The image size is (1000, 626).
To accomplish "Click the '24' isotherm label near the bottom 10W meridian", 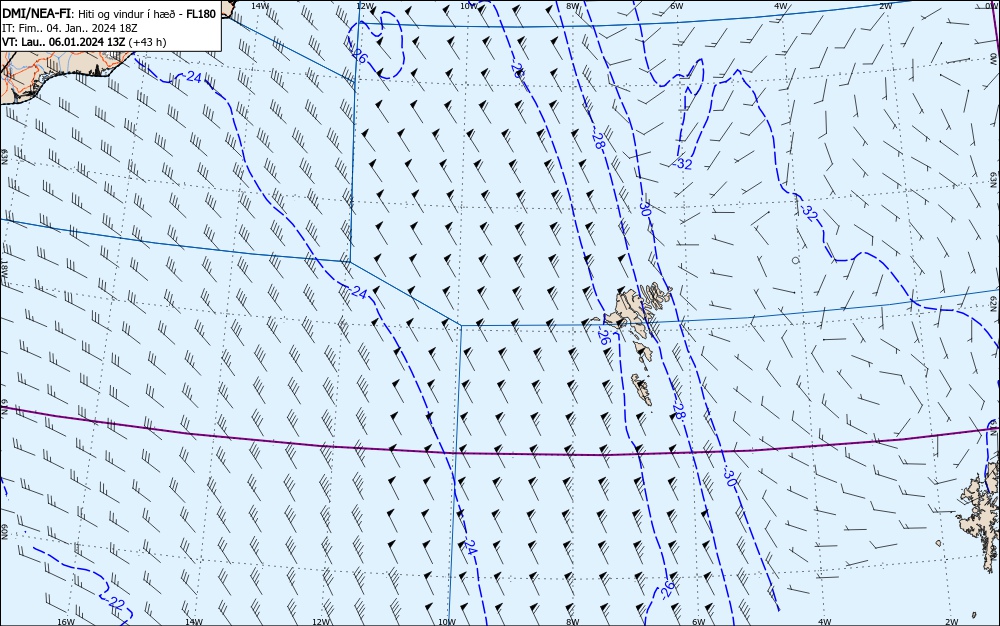I will click(x=471, y=547).
